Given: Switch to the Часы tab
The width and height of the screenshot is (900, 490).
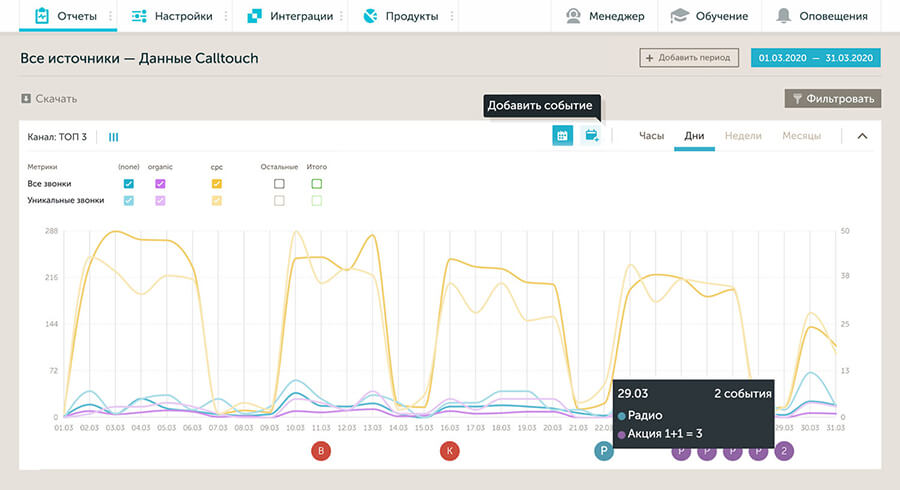Looking at the screenshot, I should [x=651, y=136].
